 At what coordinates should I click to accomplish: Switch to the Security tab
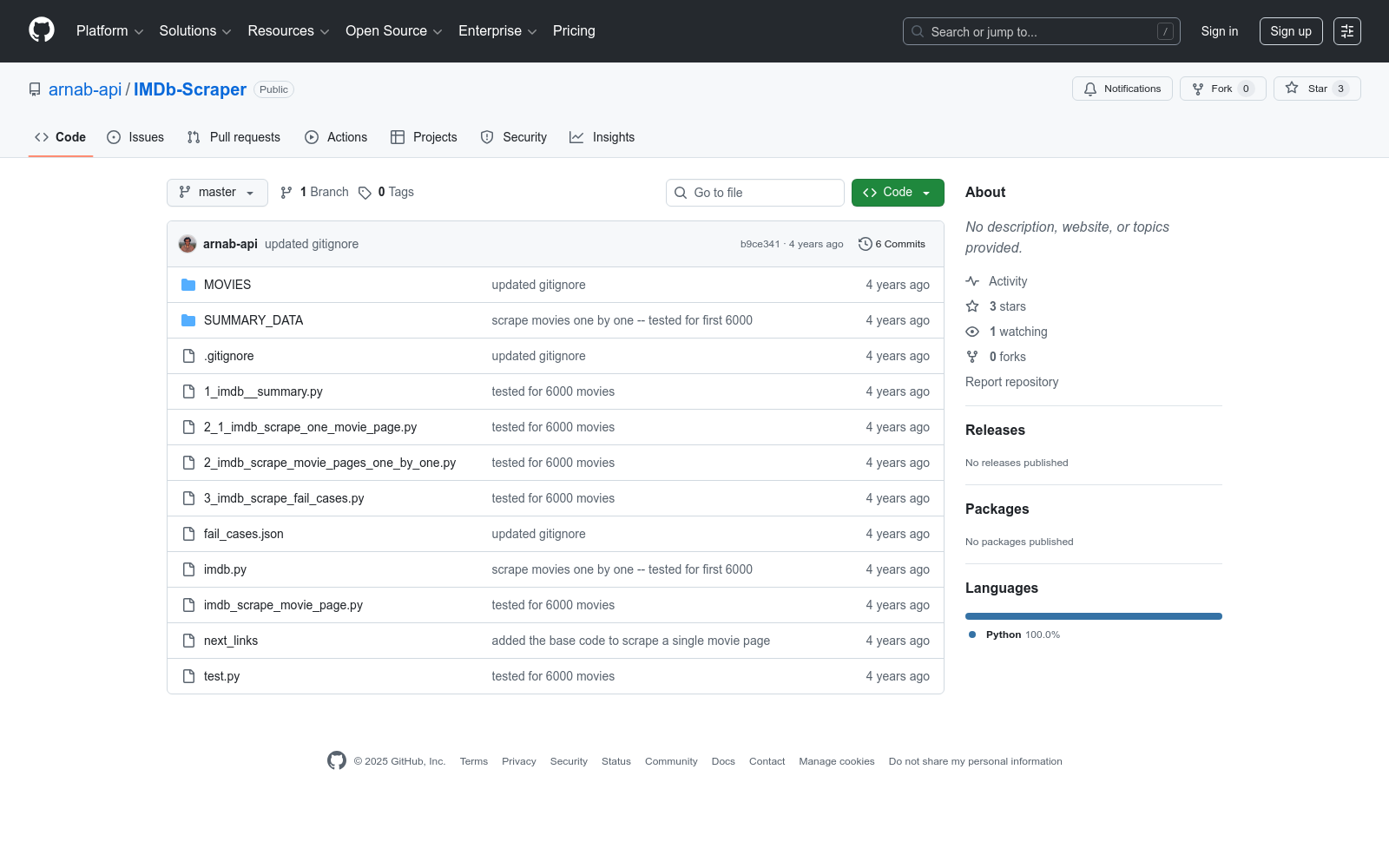[514, 137]
